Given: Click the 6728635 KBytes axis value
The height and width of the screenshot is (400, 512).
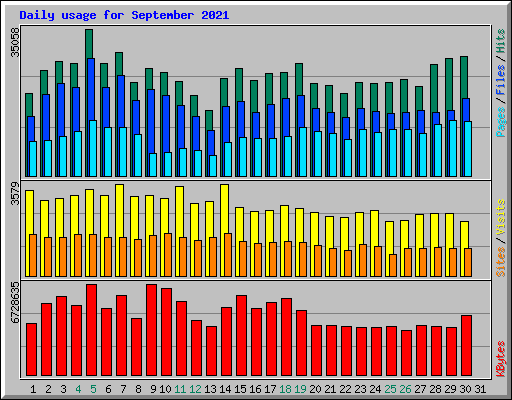Looking at the screenshot, I should (x=15, y=303).
